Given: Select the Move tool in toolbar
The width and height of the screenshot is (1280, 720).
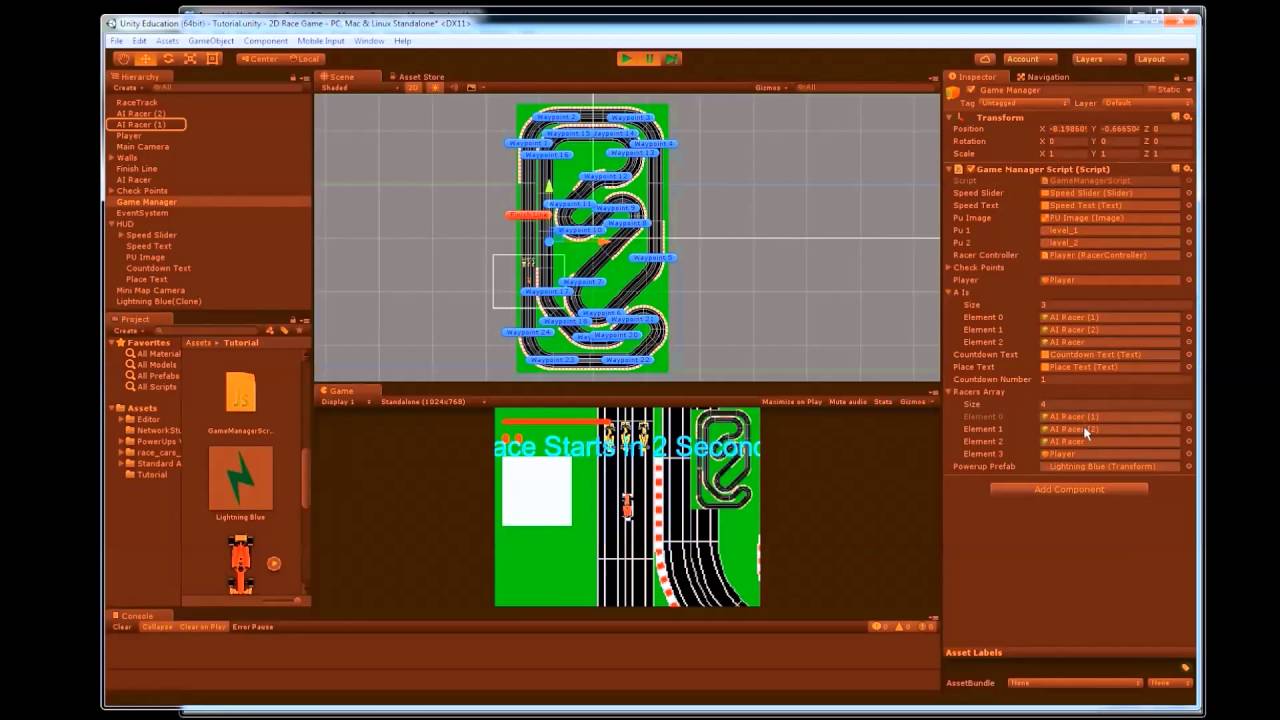Looking at the screenshot, I should tap(145, 59).
